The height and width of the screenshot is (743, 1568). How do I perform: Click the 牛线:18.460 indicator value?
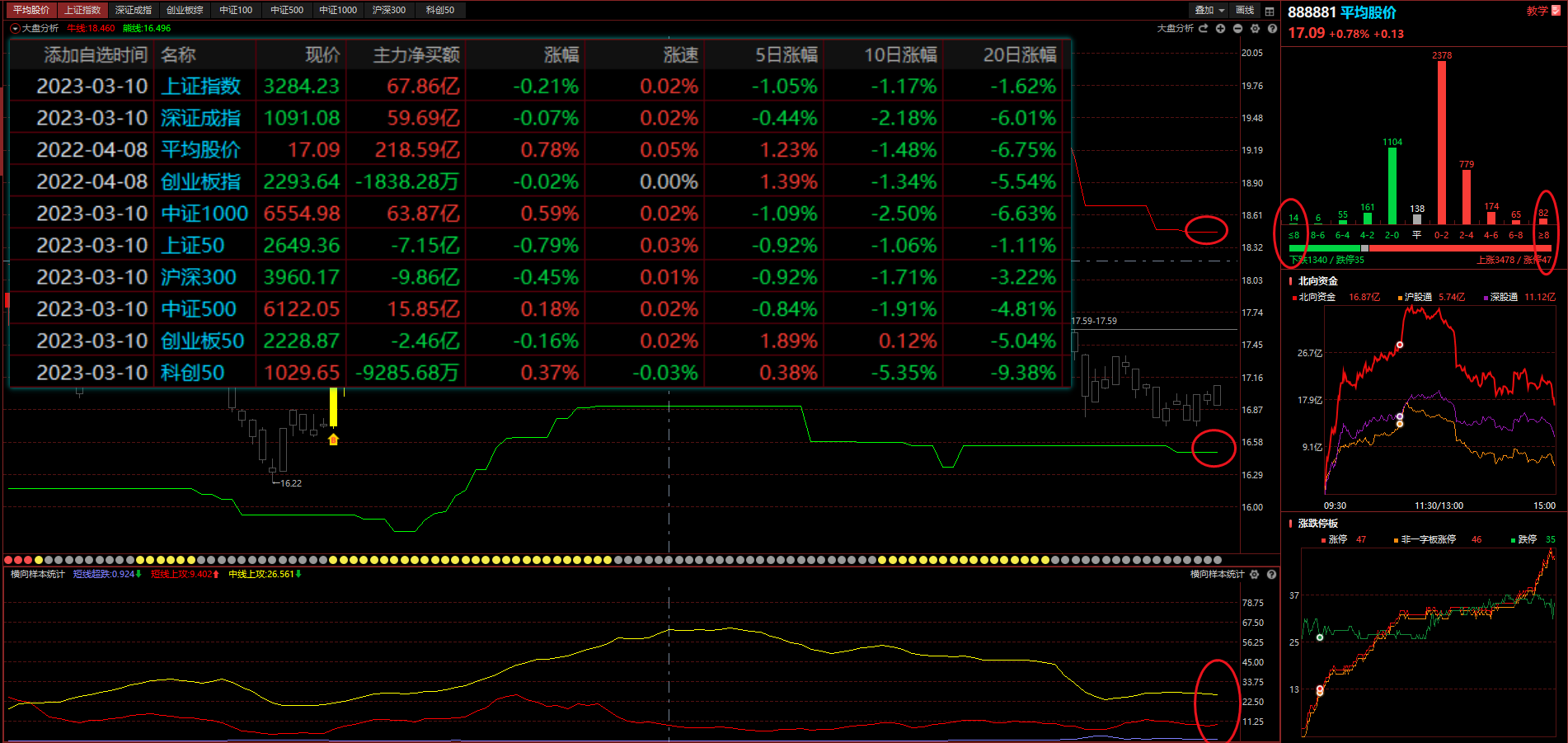(92, 28)
